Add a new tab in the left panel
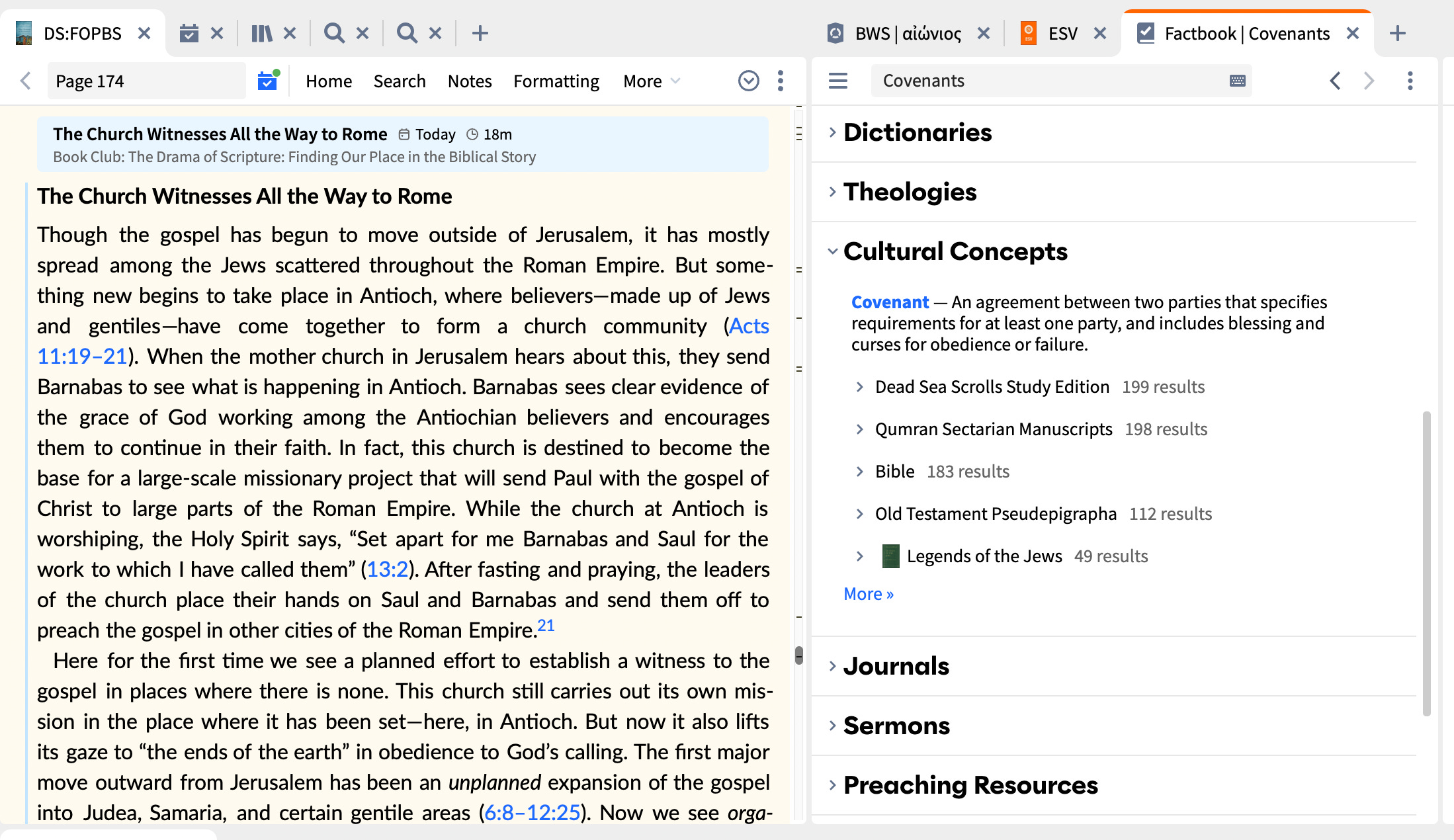Screen dimensions: 1454x840 point(480,33)
